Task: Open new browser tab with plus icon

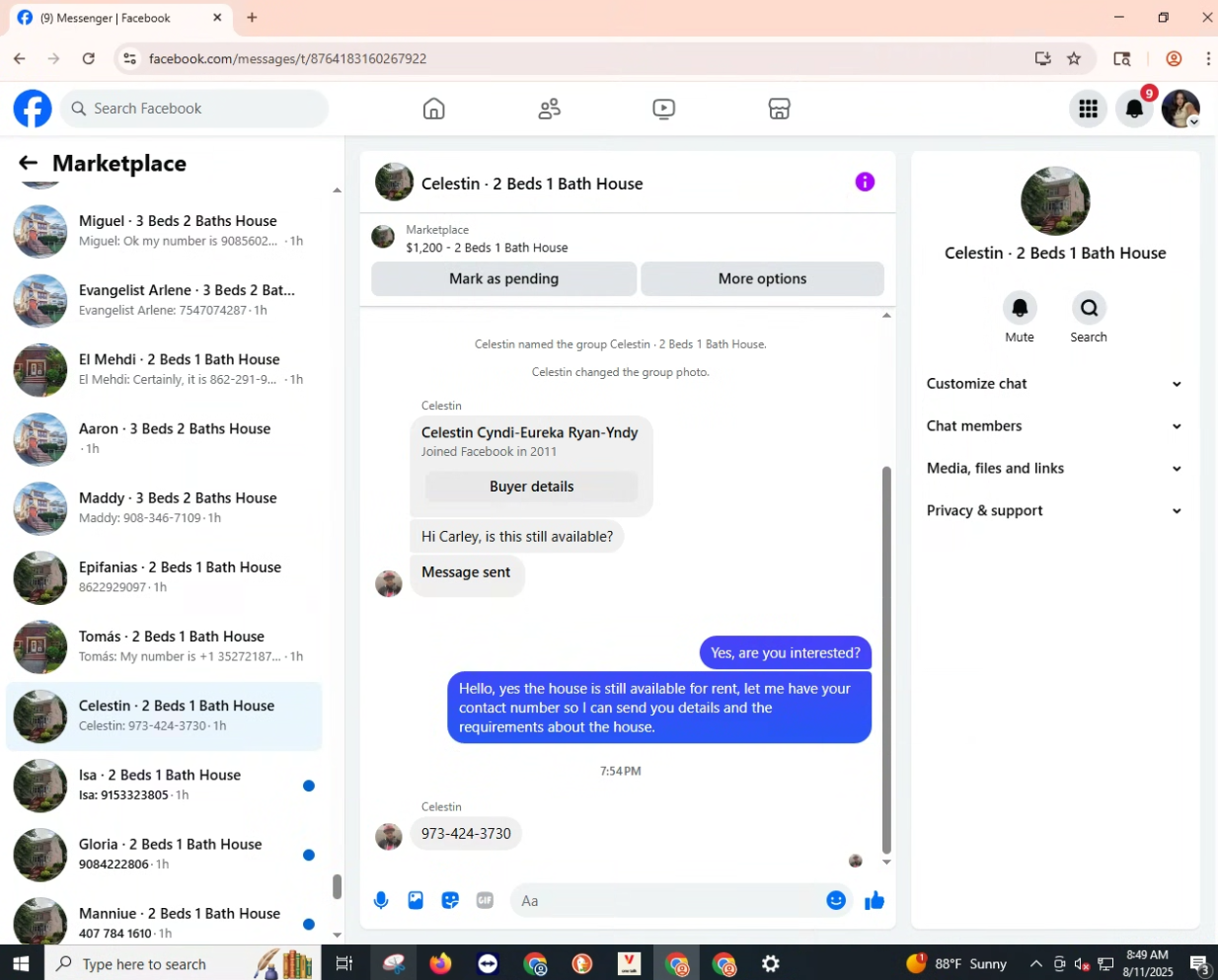Action: (252, 18)
